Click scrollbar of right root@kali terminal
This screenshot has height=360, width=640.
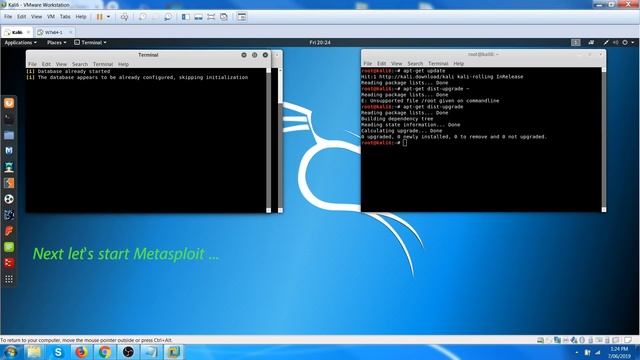coord(604,140)
